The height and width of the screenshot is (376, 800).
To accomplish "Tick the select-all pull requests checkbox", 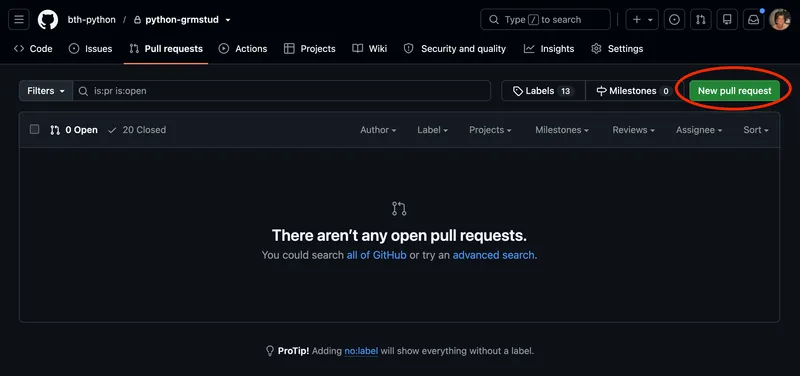I will pos(34,130).
